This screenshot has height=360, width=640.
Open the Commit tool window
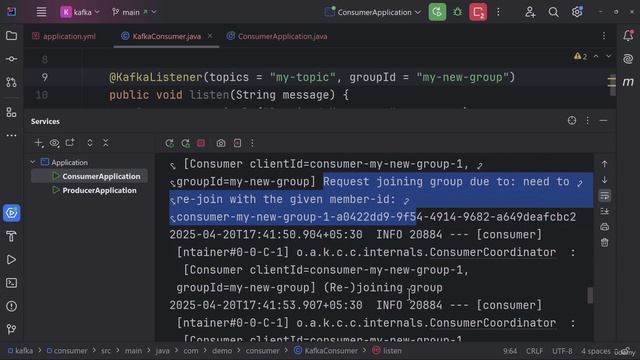click(11, 59)
